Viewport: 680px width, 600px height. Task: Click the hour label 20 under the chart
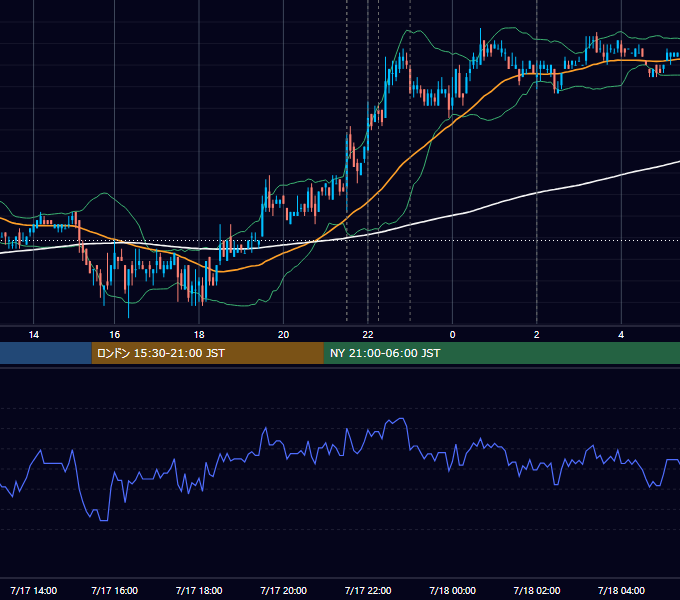point(284,335)
